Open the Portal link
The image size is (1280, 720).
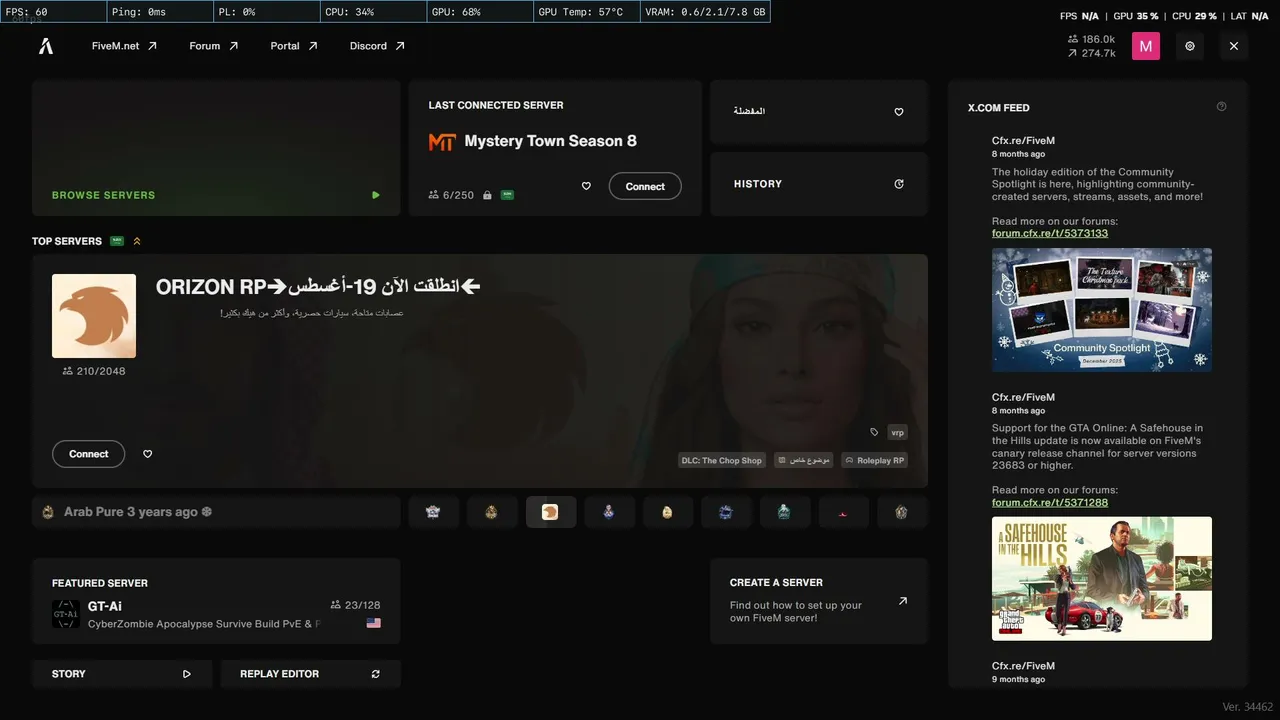pyautogui.click(x=294, y=46)
